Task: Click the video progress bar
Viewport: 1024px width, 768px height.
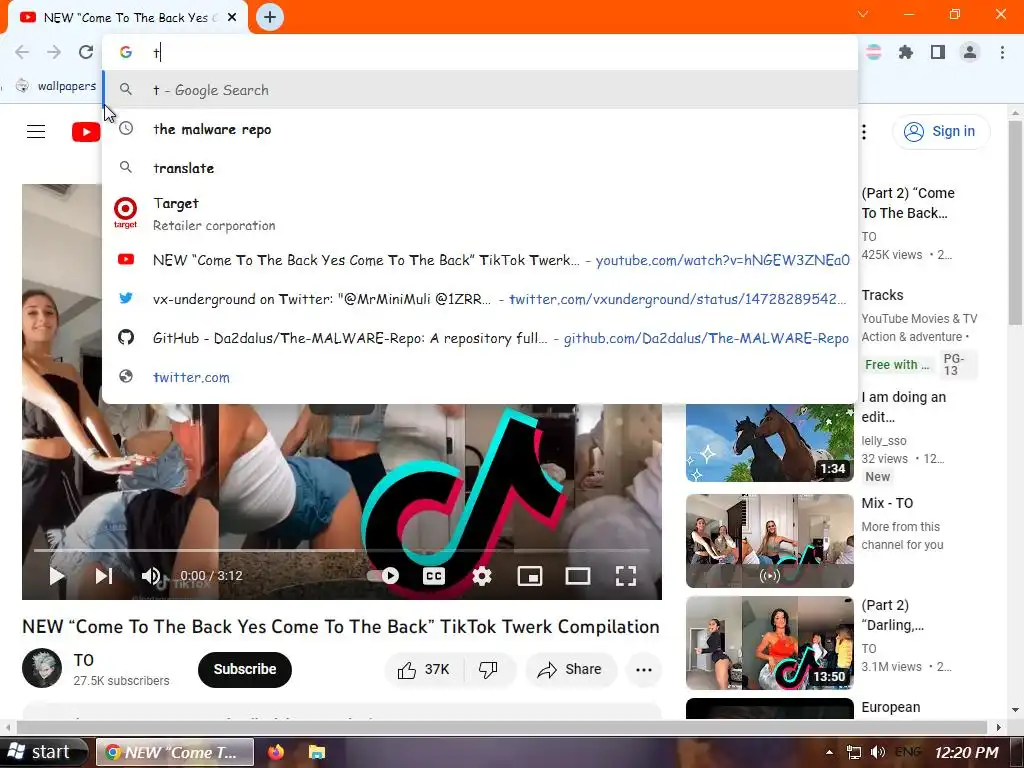Action: pos(342,550)
